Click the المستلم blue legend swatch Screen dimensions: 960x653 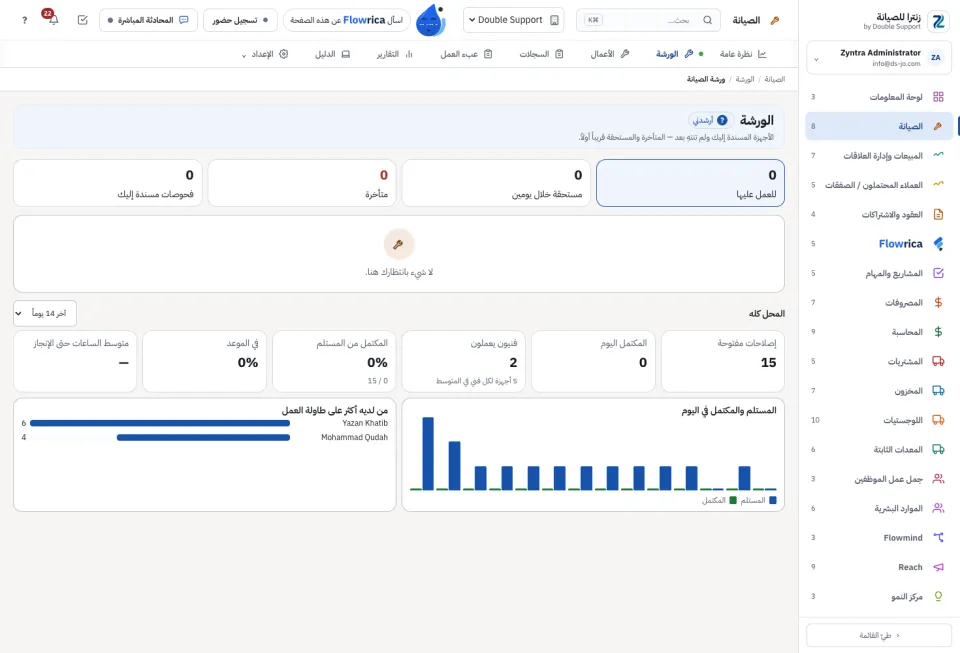click(773, 500)
